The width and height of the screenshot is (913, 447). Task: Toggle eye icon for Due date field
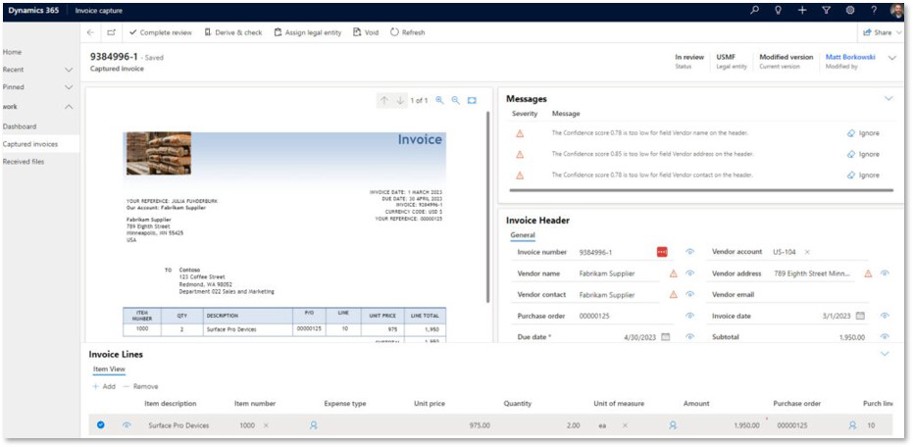pos(690,337)
